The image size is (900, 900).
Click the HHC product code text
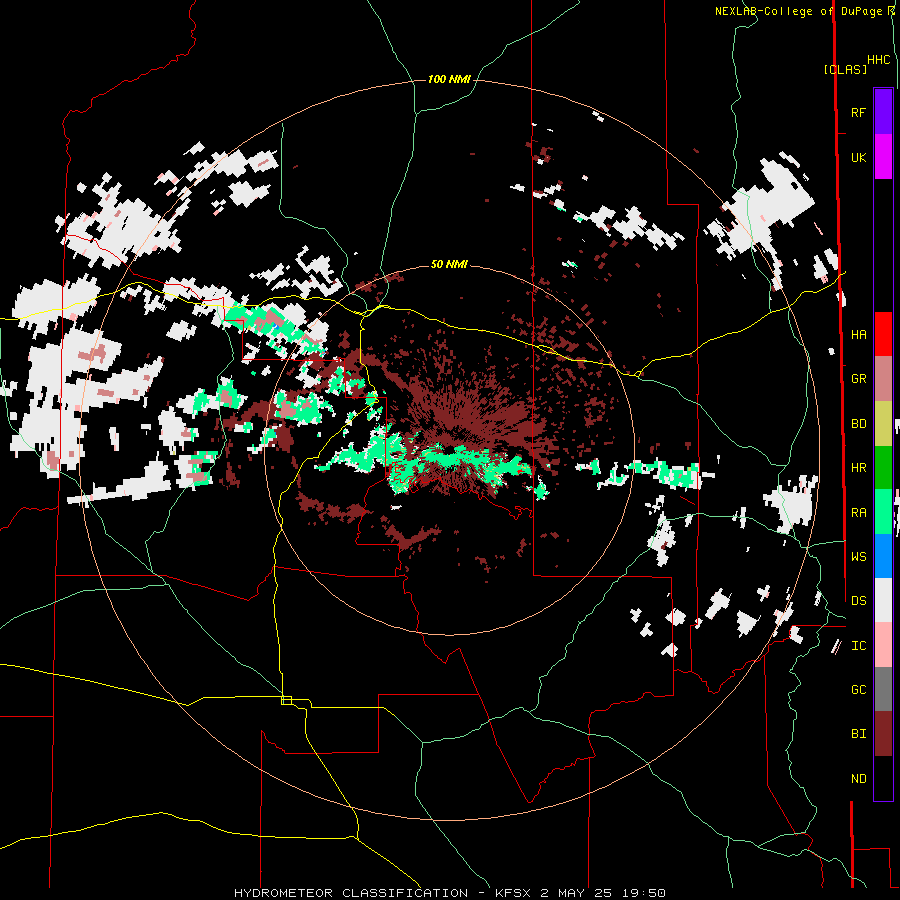tap(878, 60)
